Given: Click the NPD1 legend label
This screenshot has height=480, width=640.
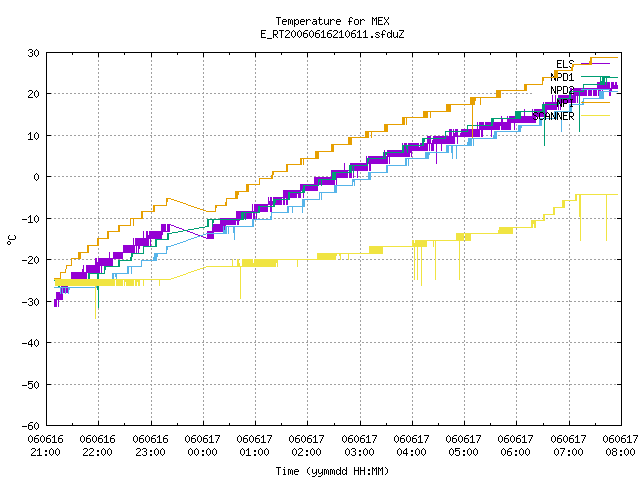Looking at the screenshot, I should [x=562, y=77].
